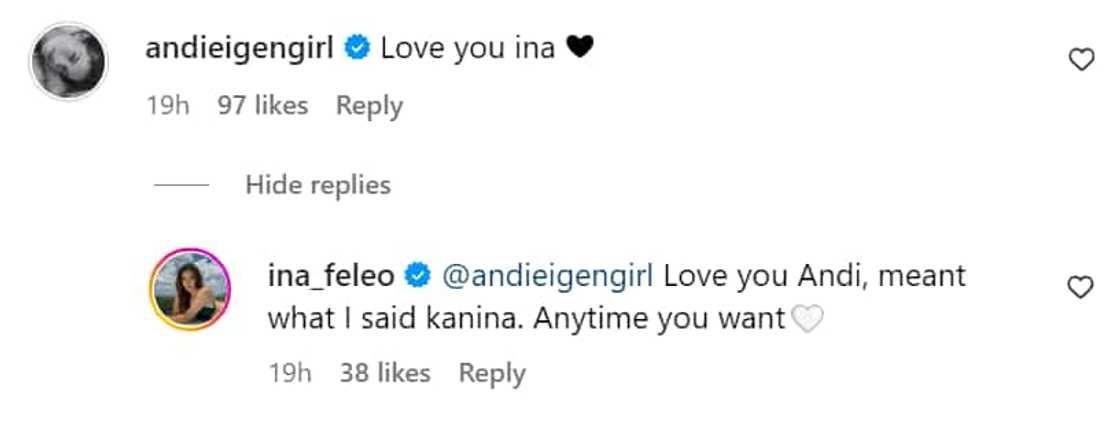
Task: Open the ina_feleo username link
Action: point(332,275)
